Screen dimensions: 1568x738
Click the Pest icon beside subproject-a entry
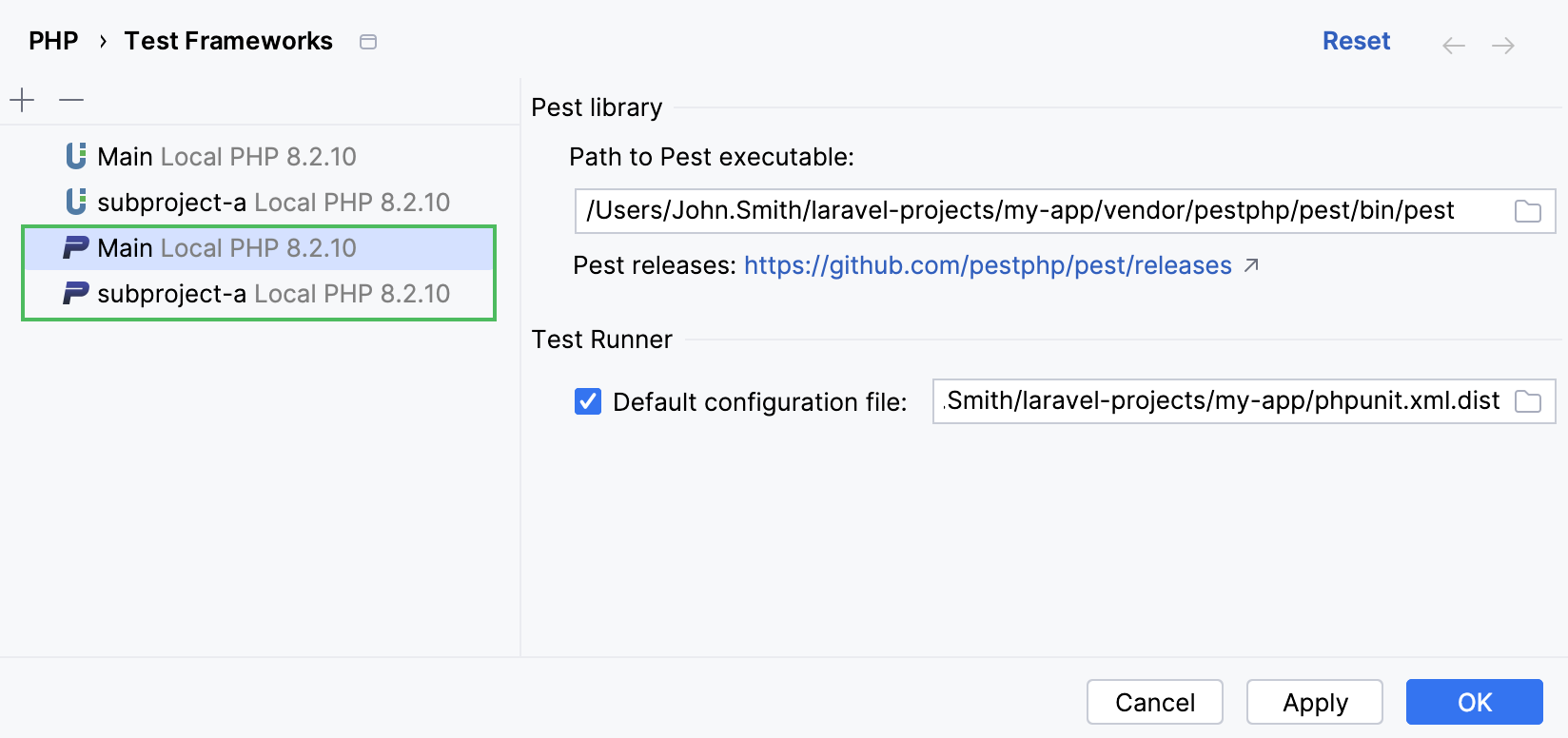click(x=75, y=293)
